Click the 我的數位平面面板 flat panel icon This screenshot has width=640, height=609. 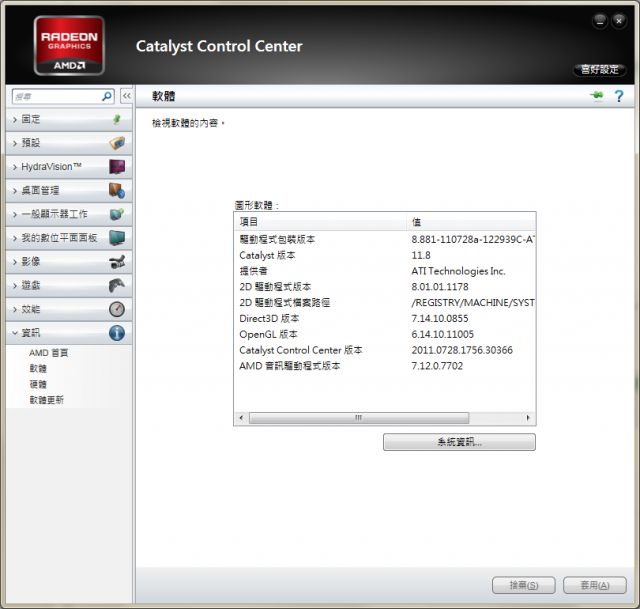coord(117,238)
